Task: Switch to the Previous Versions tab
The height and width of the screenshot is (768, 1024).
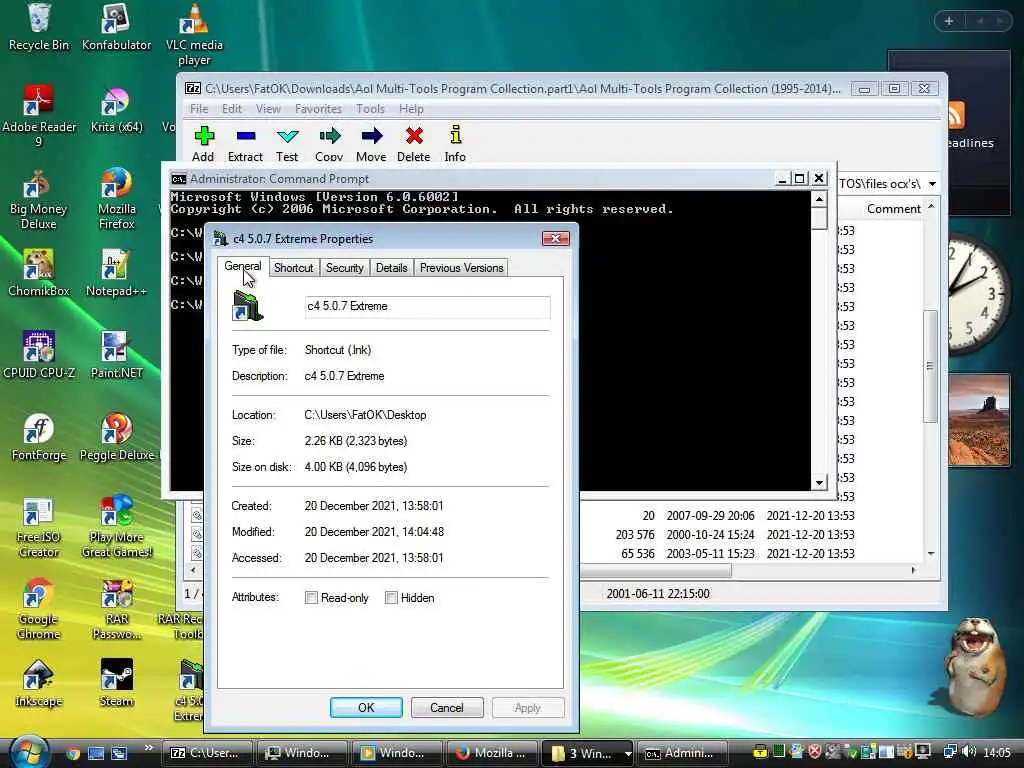Action: coord(461,268)
